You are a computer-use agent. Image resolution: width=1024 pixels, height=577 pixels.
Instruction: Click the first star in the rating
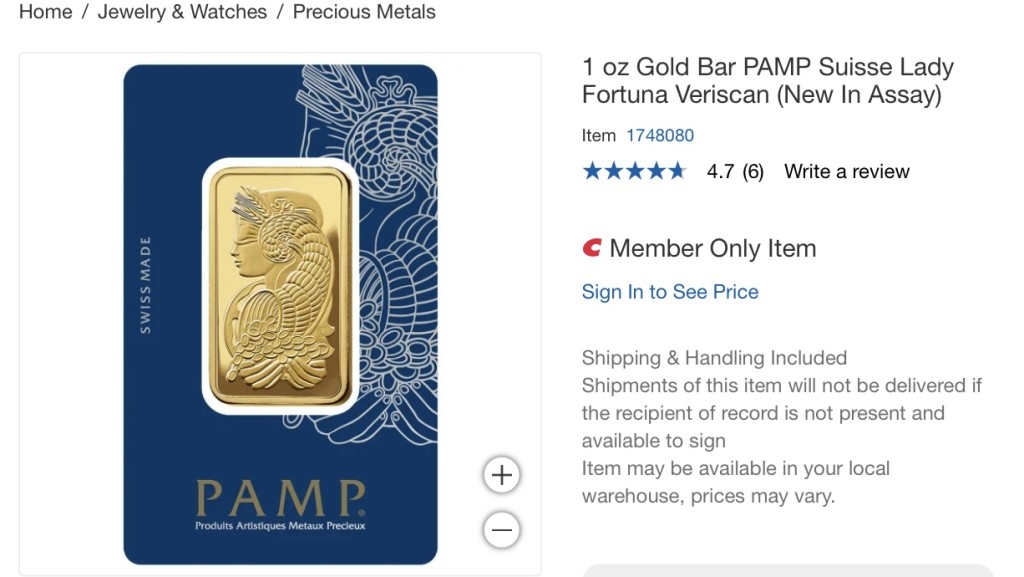pyautogui.click(x=592, y=171)
